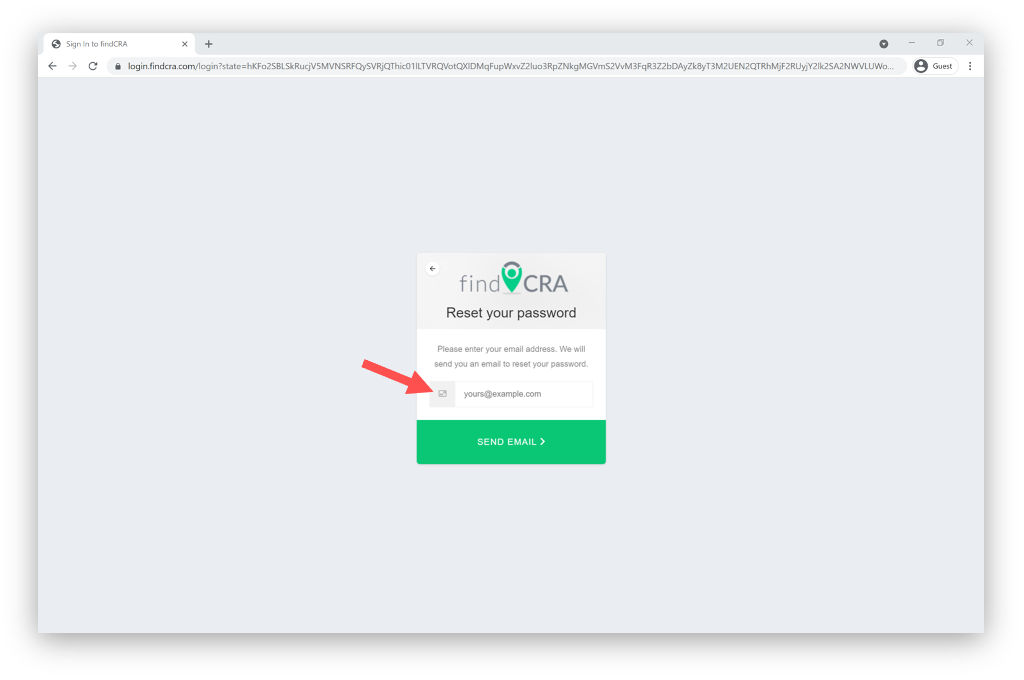
Task: Open the tab search dropdown arrow
Action: (x=884, y=44)
